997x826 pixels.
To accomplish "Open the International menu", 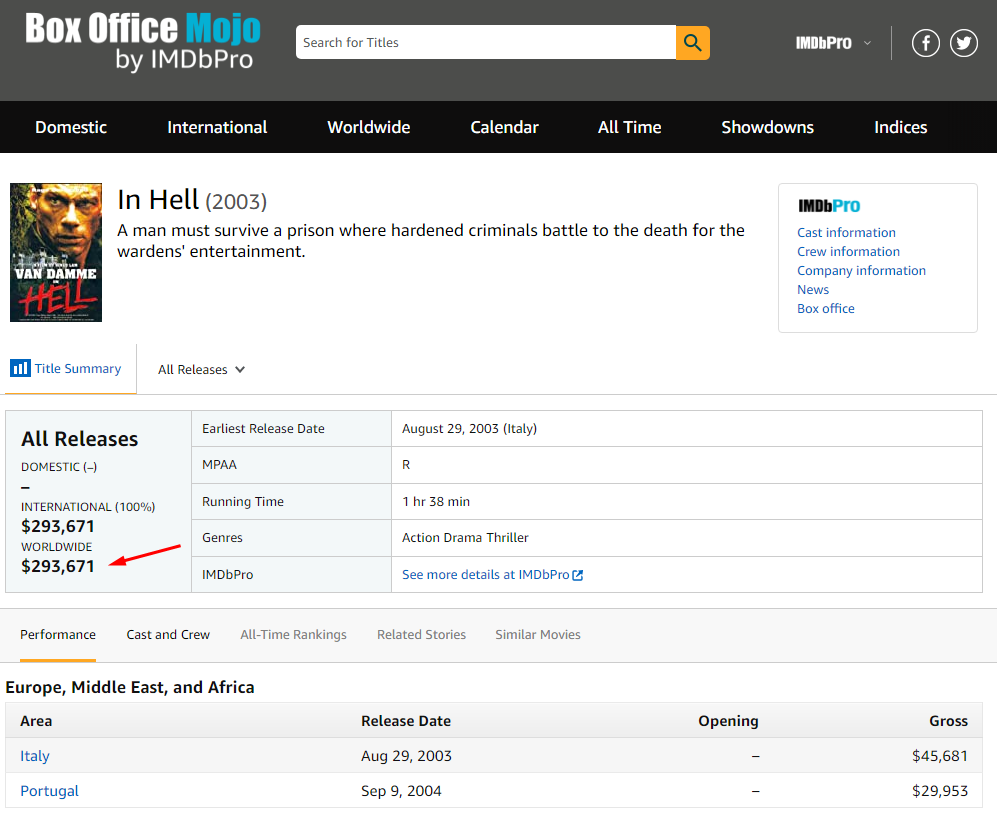I will pyautogui.click(x=217, y=127).
